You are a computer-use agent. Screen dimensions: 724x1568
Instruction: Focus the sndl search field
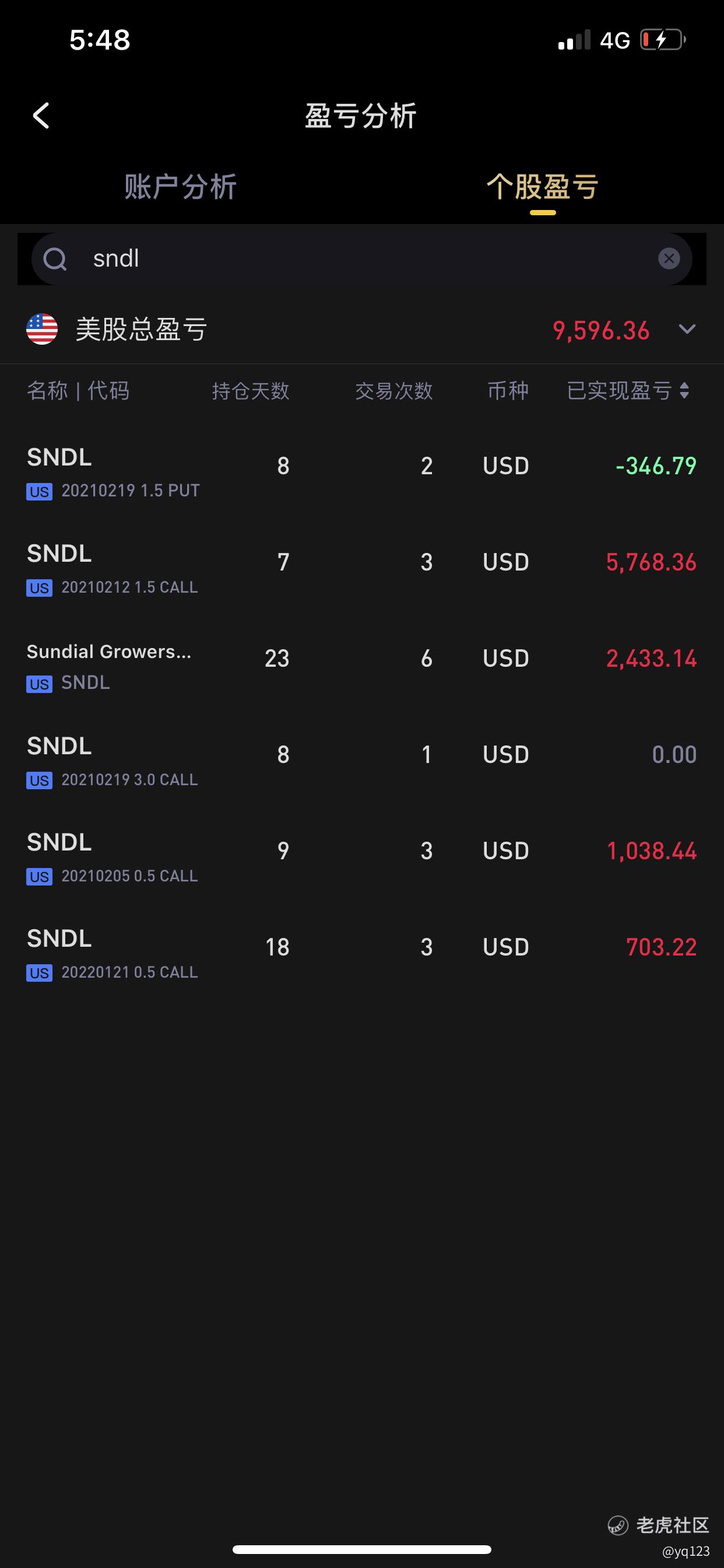361,258
